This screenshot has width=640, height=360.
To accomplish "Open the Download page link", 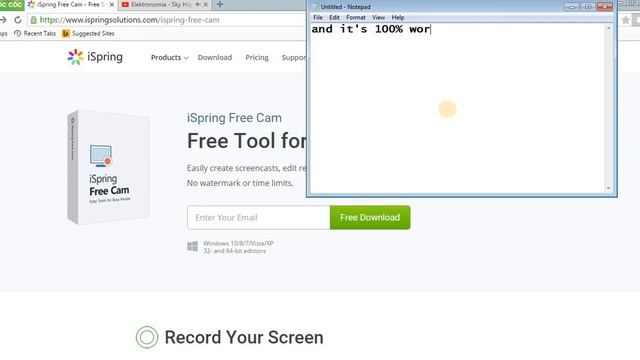I will point(215,58).
